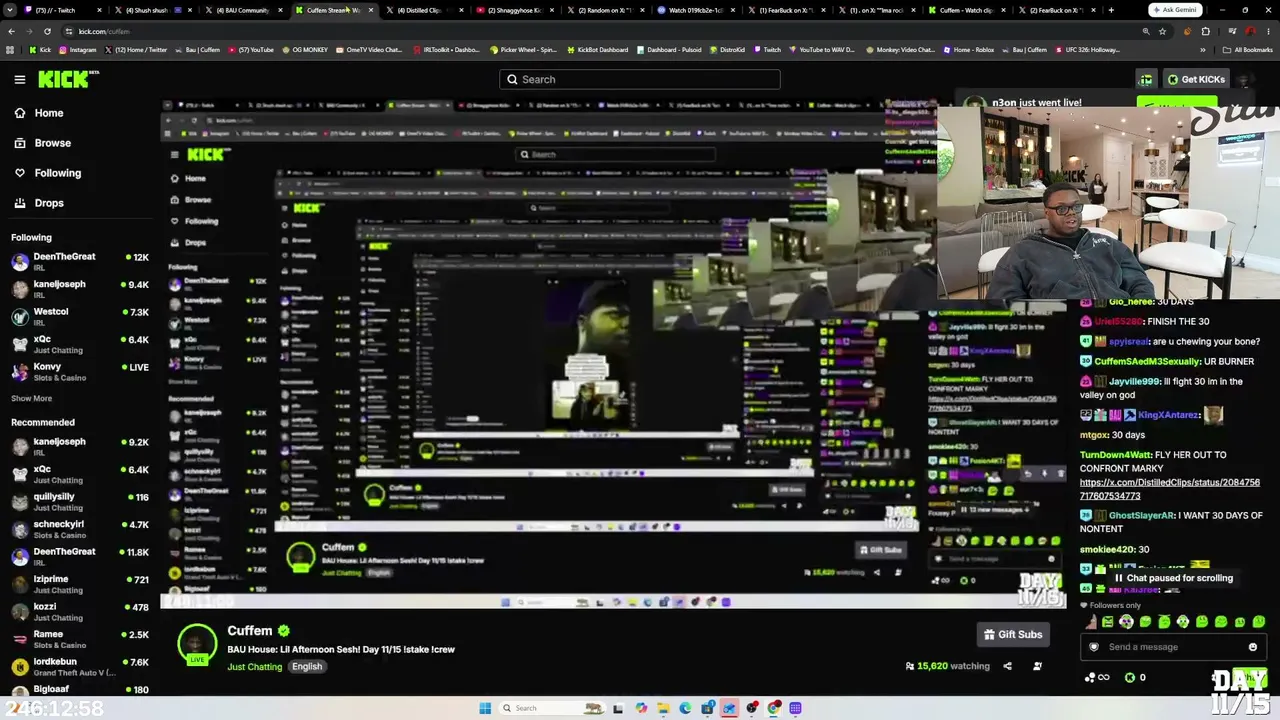
Task: Open the emoji picker in chat input
Action: pos(1252,647)
